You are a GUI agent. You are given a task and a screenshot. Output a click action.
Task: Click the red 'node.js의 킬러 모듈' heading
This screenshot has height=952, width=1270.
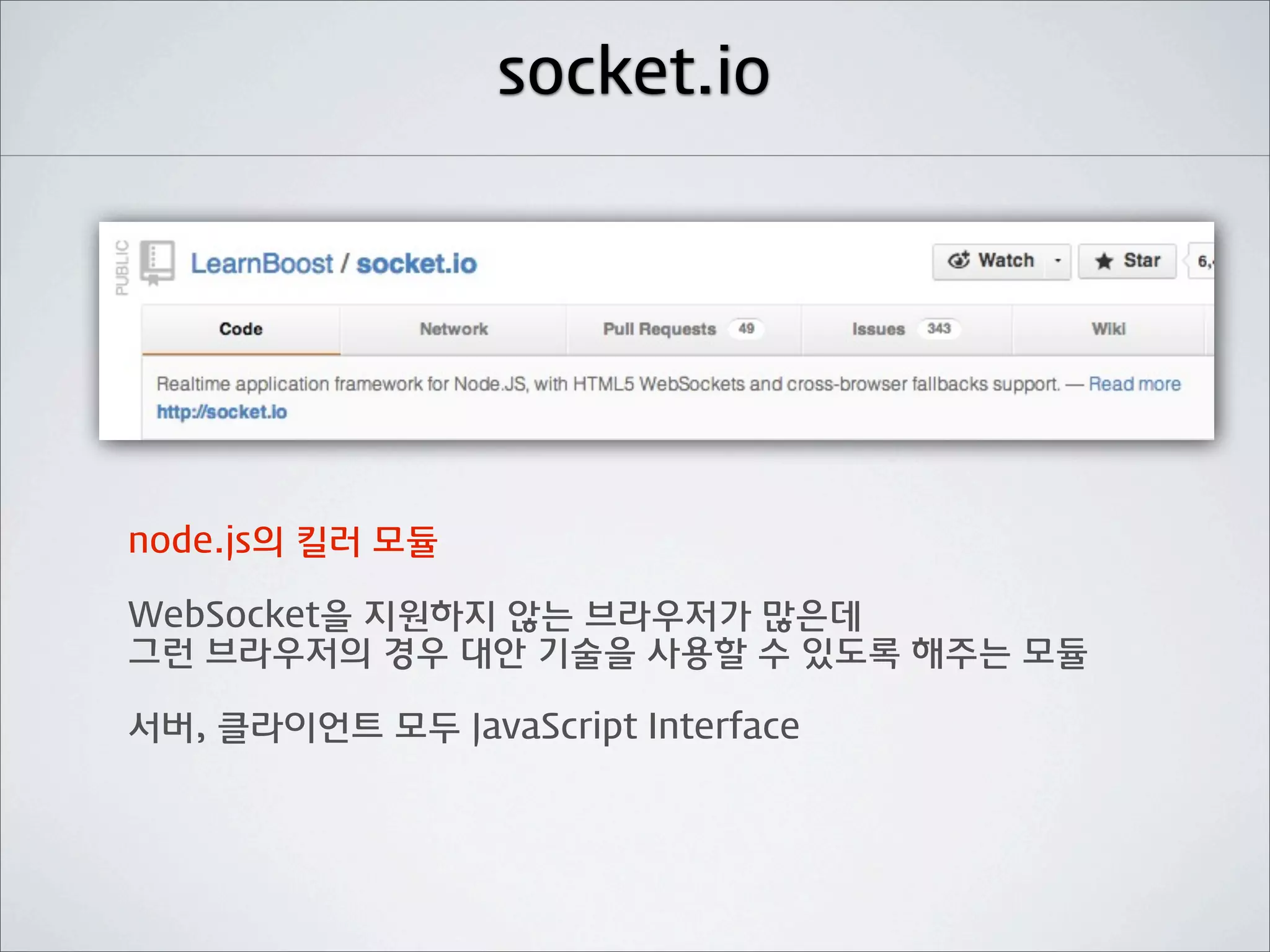[x=283, y=540]
